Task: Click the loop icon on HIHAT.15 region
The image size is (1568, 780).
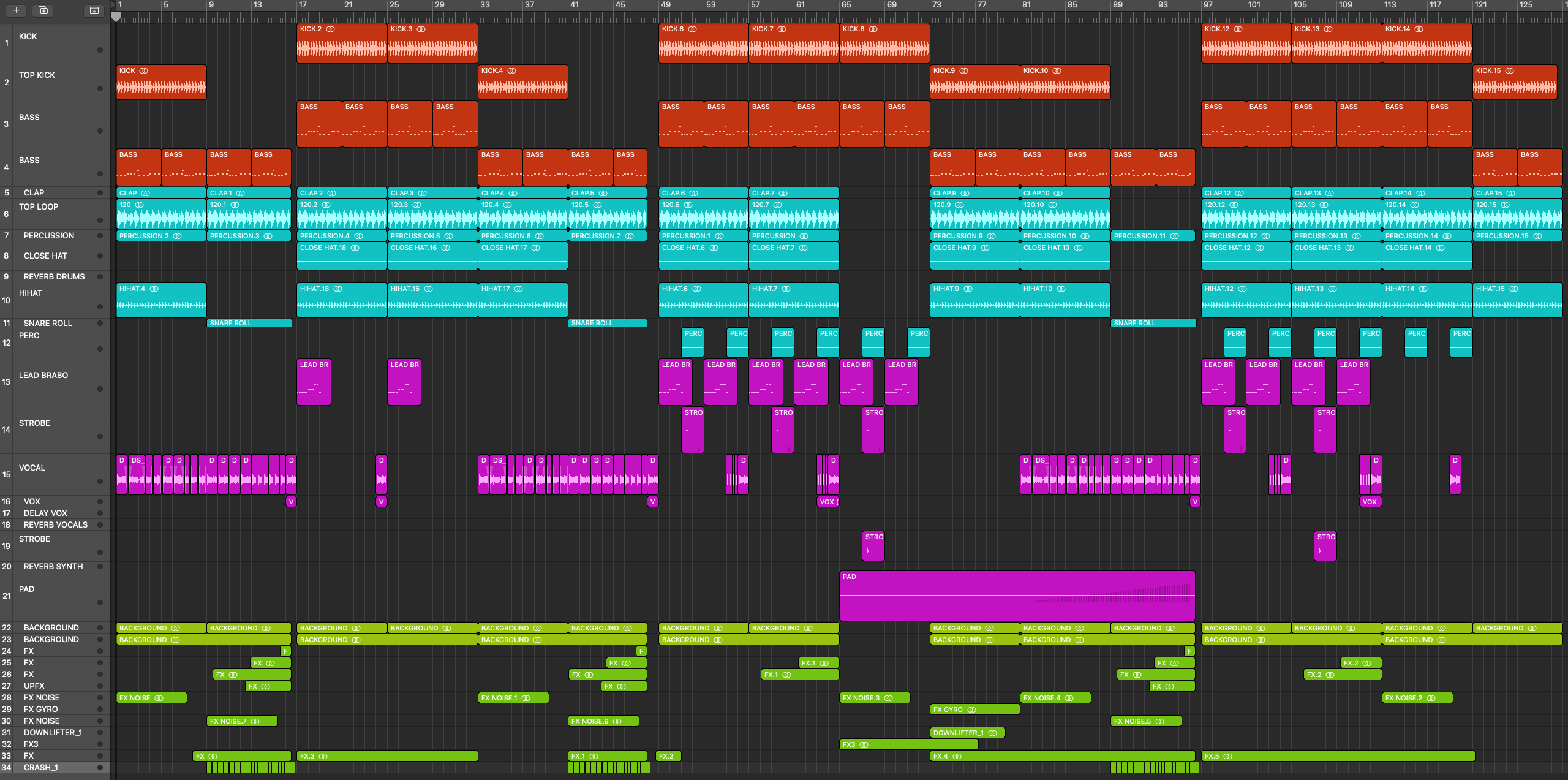Action: tap(1513, 289)
